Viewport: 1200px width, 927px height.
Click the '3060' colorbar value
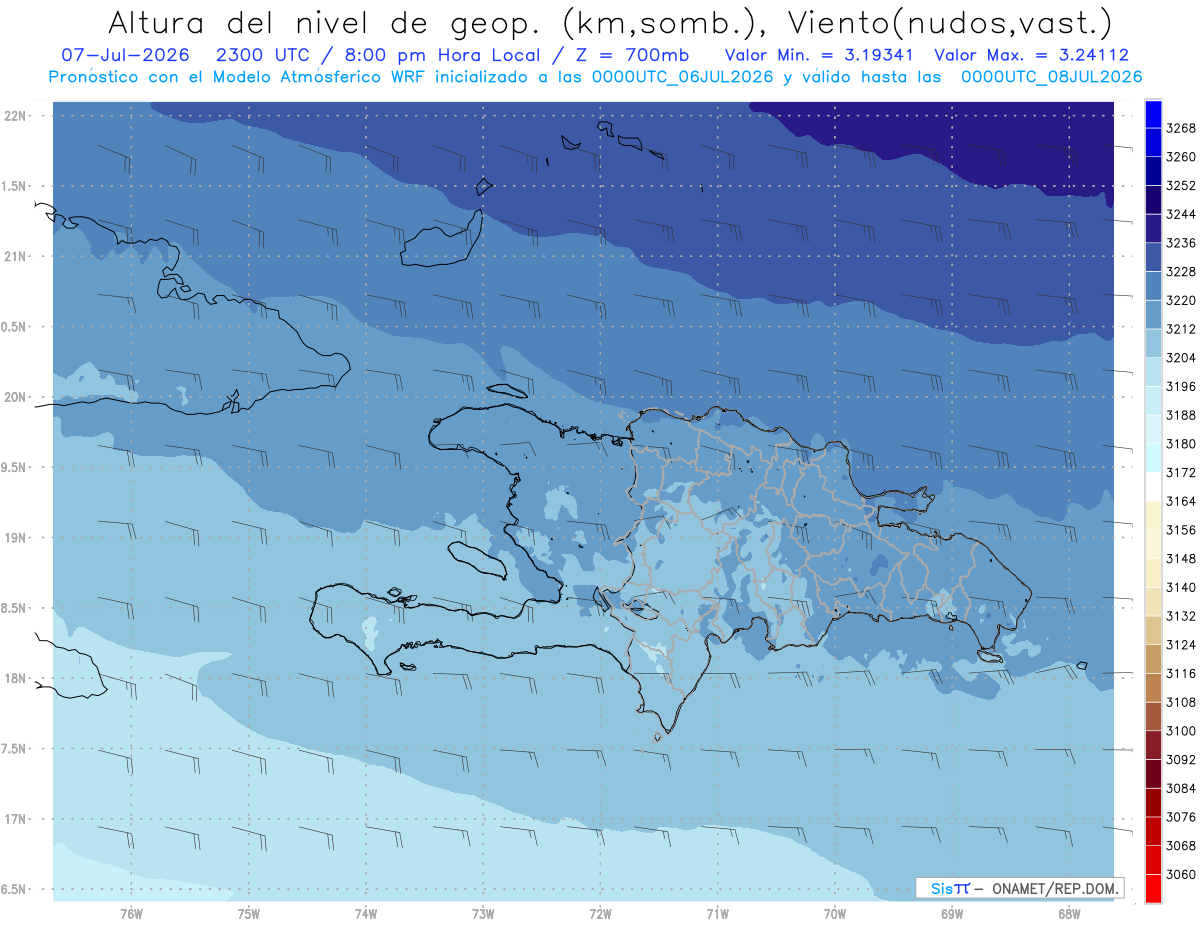click(1181, 875)
